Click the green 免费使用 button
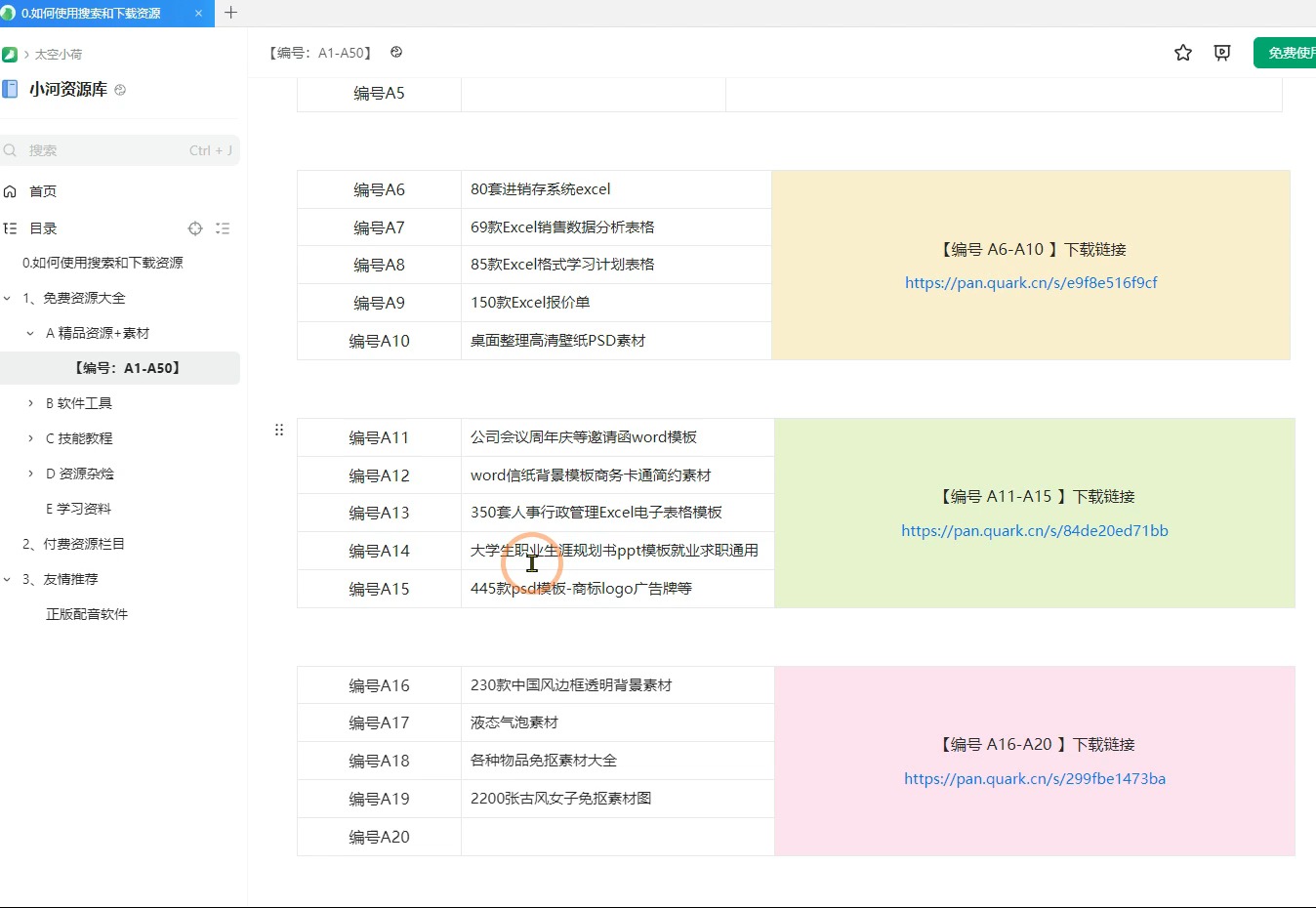Viewport: 1316px width, 908px height. pyautogui.click(x=1285, y=53)
